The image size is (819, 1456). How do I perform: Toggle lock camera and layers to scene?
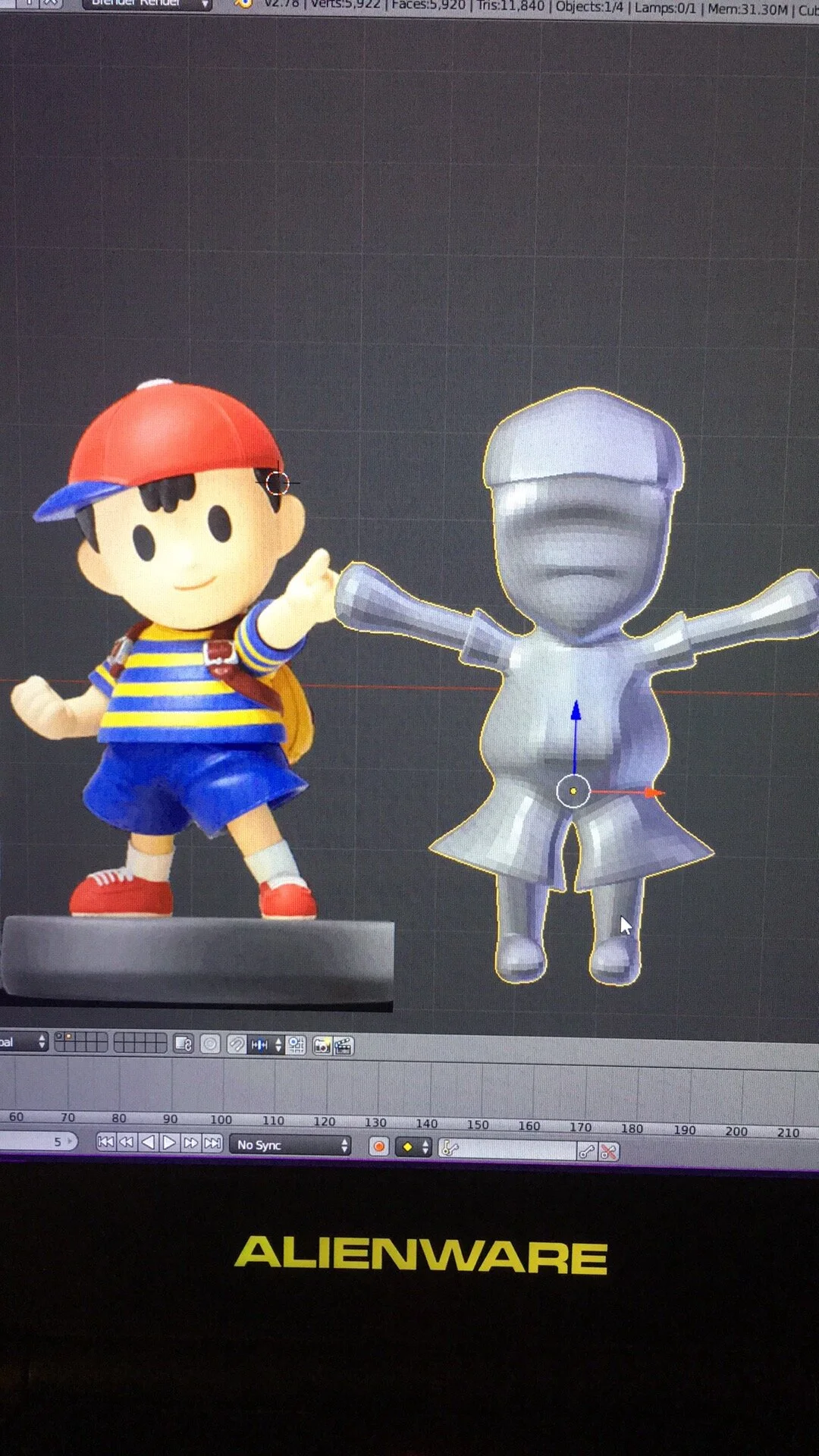click(x=184, y=1044)
